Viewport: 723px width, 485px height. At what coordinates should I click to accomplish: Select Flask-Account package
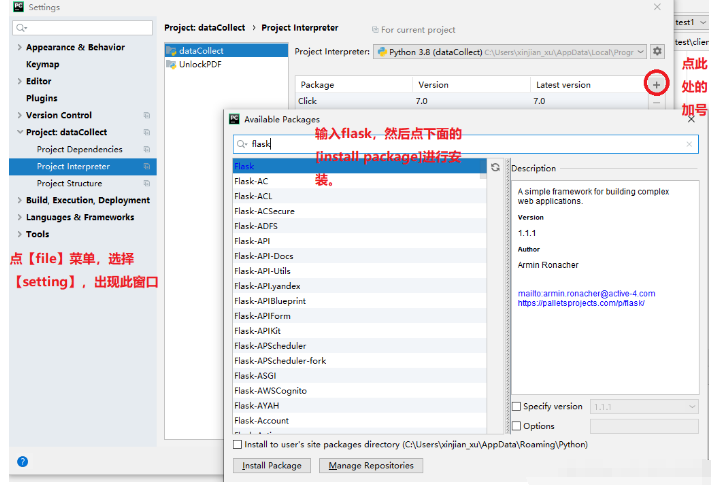(359, 420)
